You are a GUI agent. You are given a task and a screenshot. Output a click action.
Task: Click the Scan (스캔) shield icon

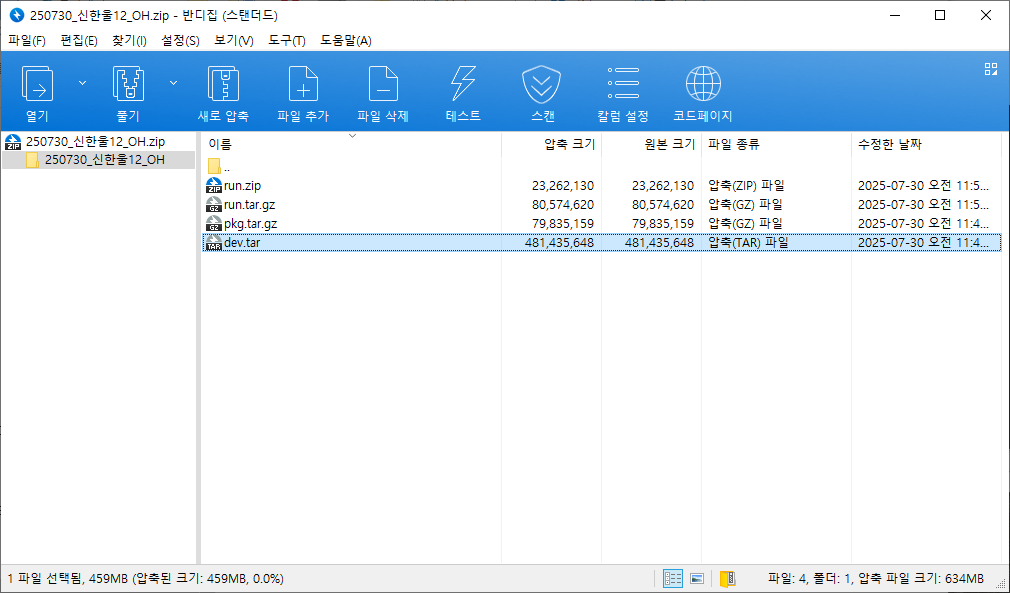pos(542,87)
